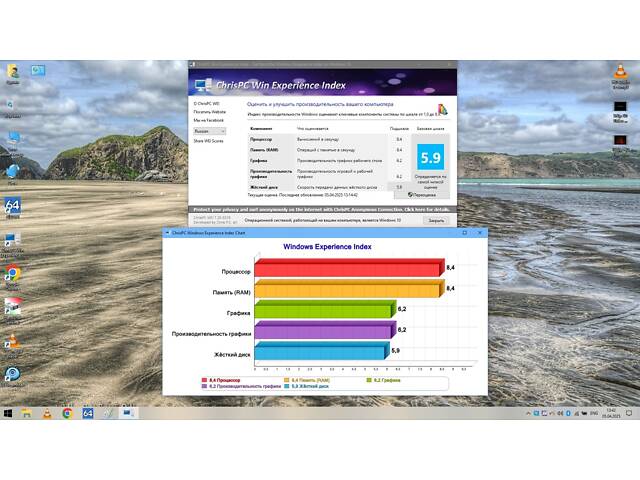This screenshot has width=640, height=480.
Task: Click the green Графика bar in the chart
Action: tap(325, 309)
